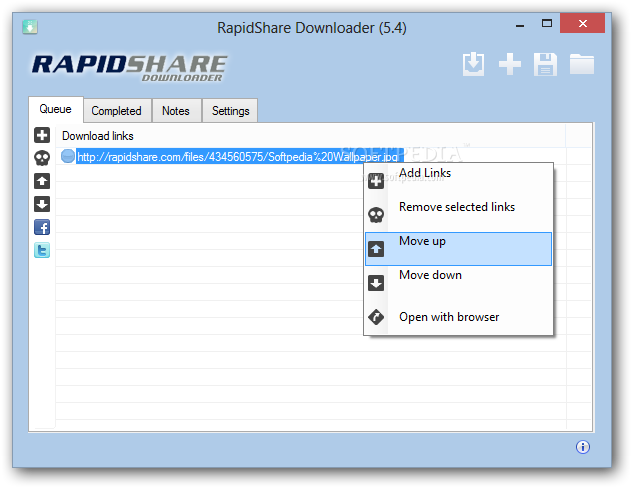Click the sidebar add links plus icon
This screenshot has width=632, height=488.
[x=42, y=135]
